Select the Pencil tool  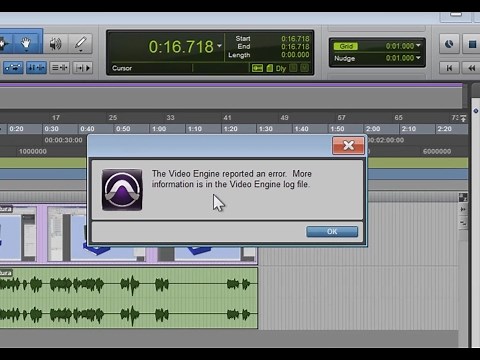(x=80, y=43)
